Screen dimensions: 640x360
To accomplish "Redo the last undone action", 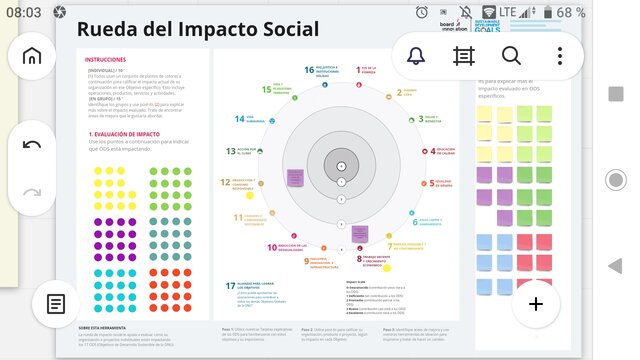I will [32, 192].
